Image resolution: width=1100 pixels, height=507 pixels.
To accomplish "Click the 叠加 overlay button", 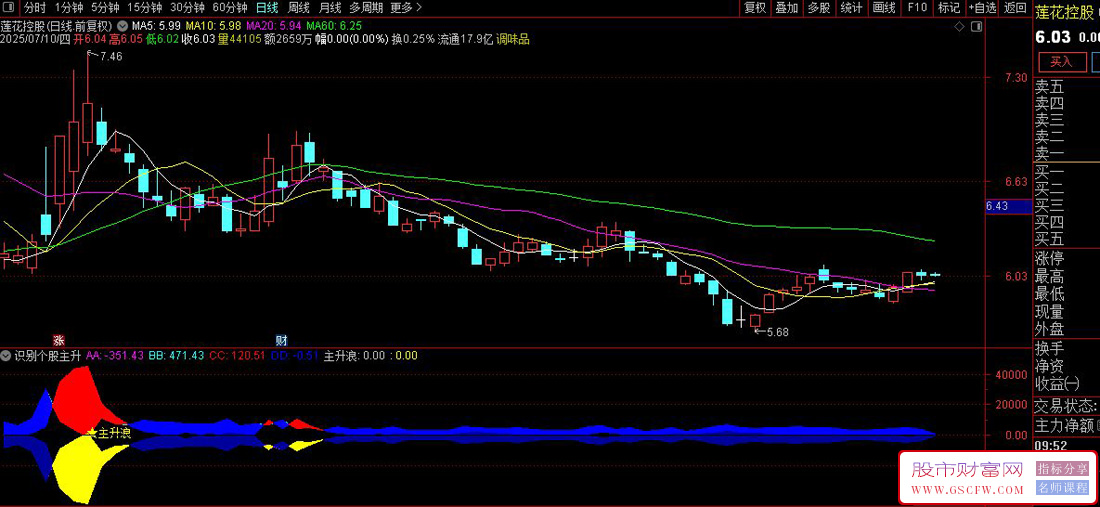I will (786, 8).
